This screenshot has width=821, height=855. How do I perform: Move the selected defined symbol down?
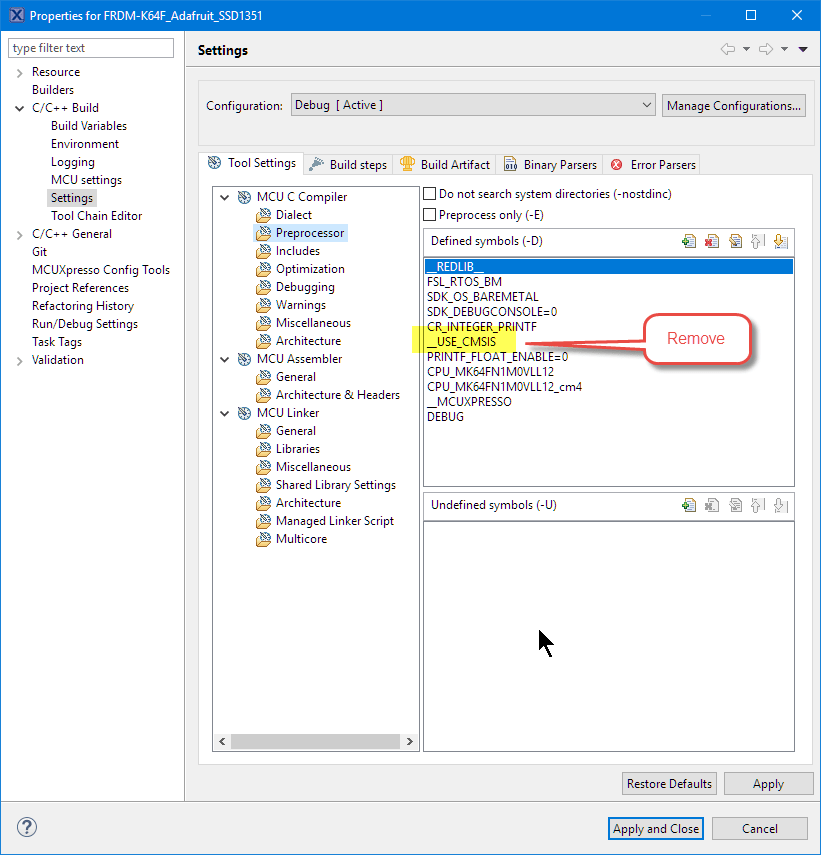point(781,240)
